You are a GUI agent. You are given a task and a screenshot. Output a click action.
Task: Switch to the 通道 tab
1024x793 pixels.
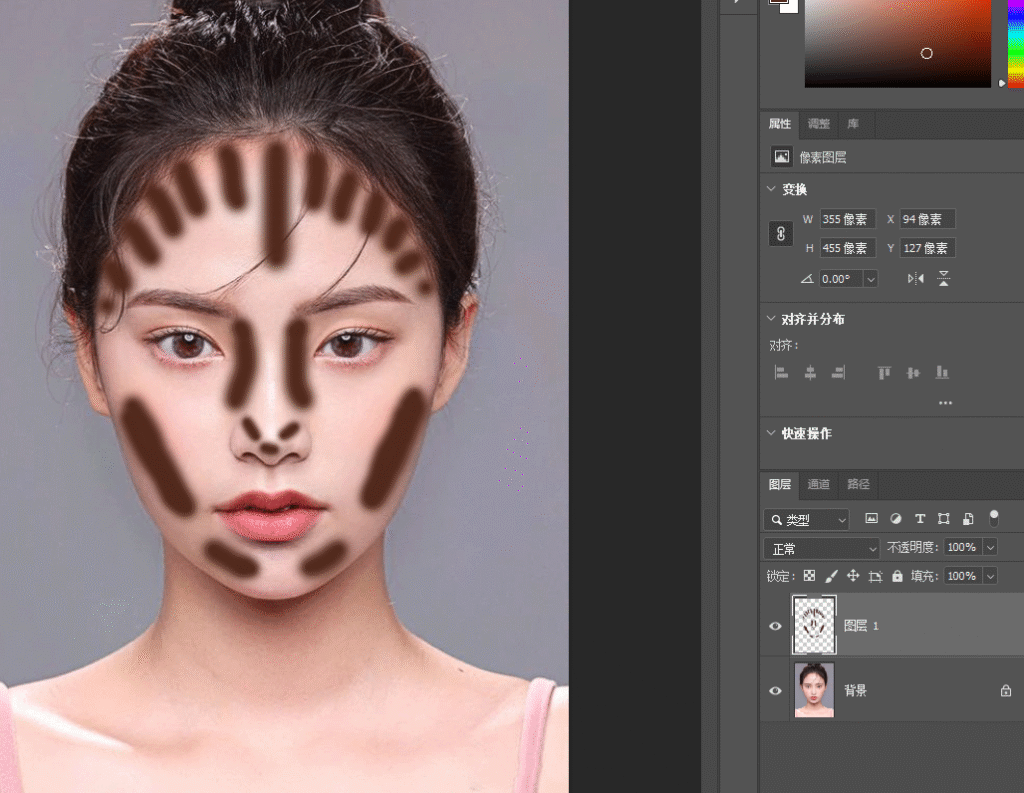[x=818, y=484]
